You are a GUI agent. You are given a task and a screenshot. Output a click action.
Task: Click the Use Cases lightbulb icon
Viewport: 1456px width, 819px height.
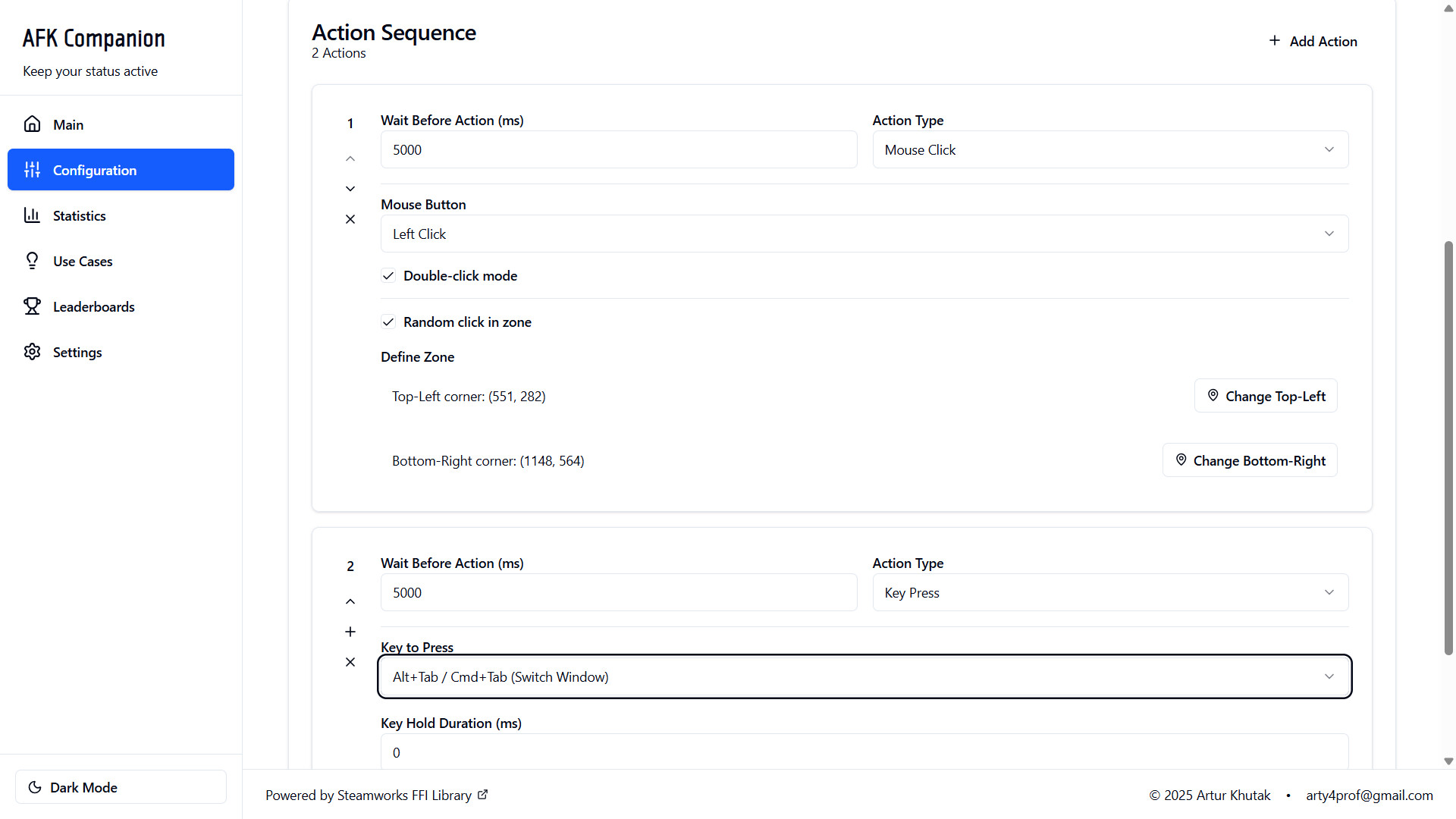[x=32, y=261]
